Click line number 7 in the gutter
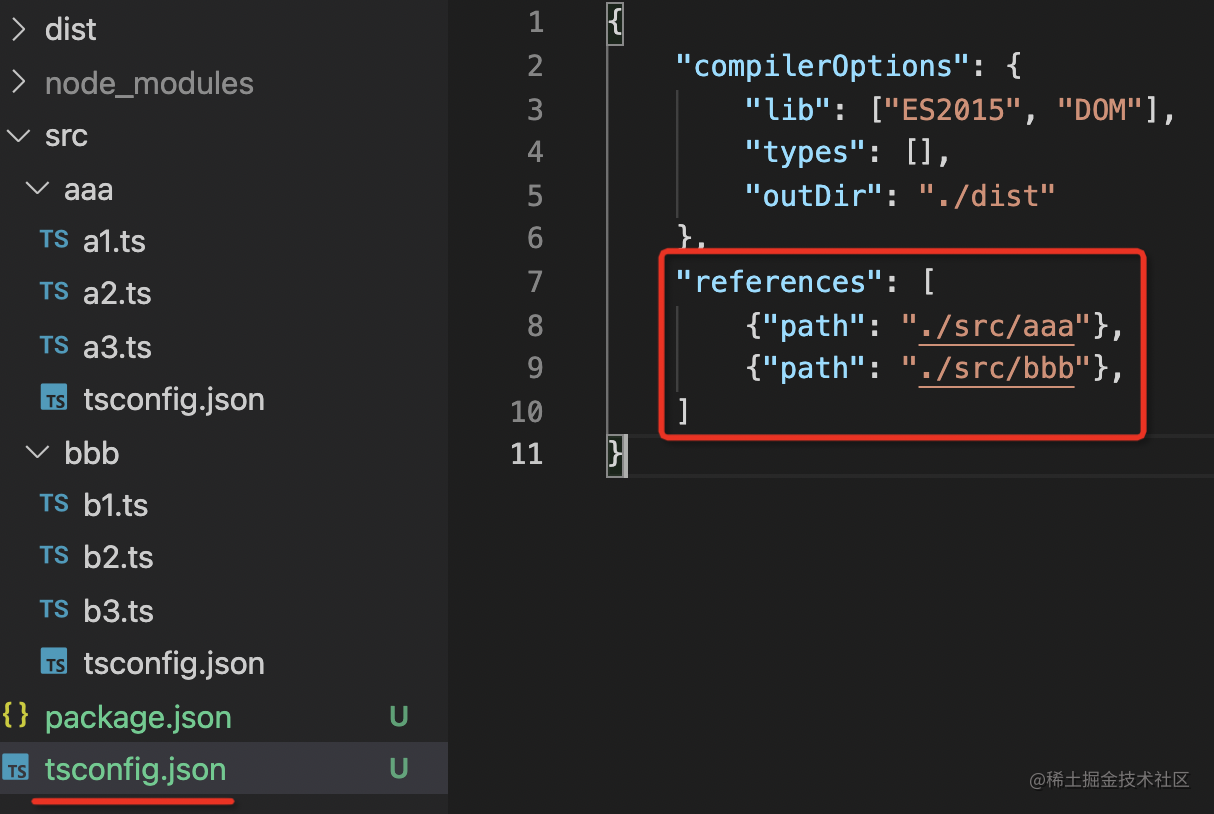The image size is (1214, 814). (534, 281)
